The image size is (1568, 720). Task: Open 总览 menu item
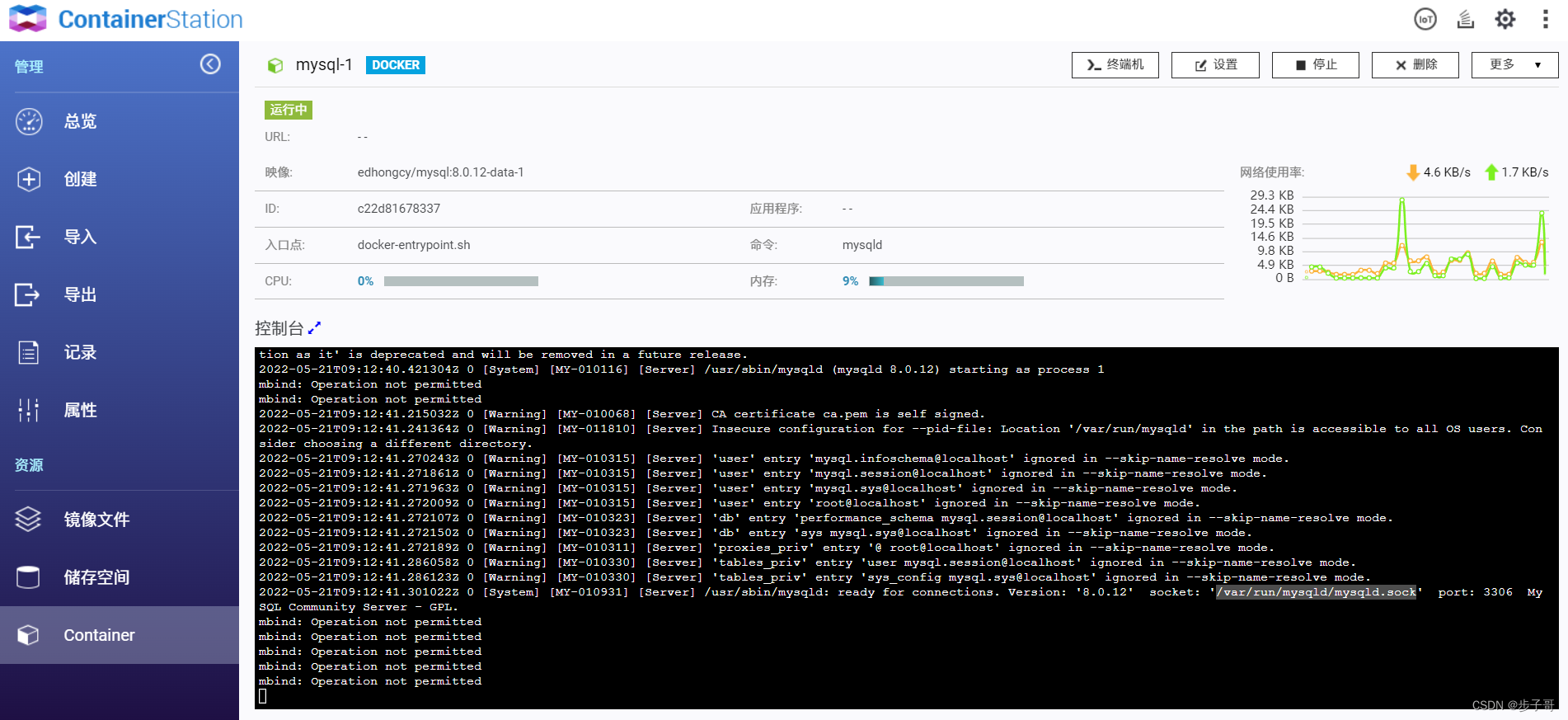(120, 121)
